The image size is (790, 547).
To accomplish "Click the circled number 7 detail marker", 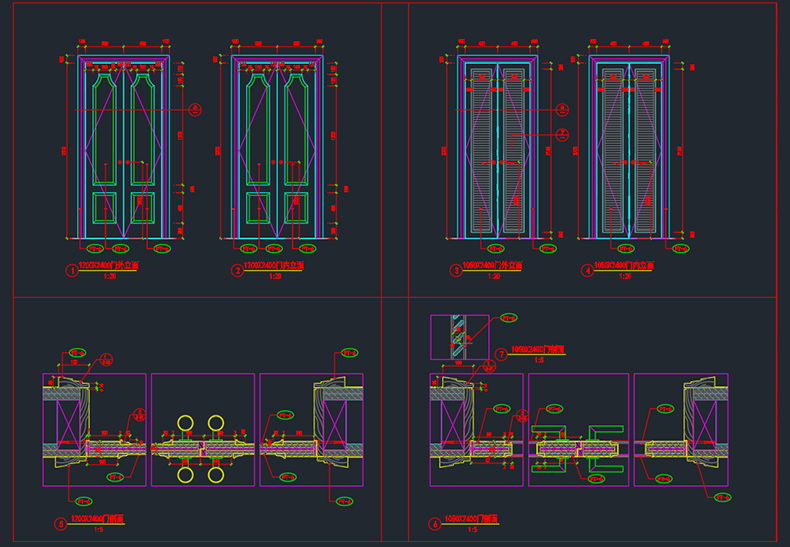I will tap(501, 355).
